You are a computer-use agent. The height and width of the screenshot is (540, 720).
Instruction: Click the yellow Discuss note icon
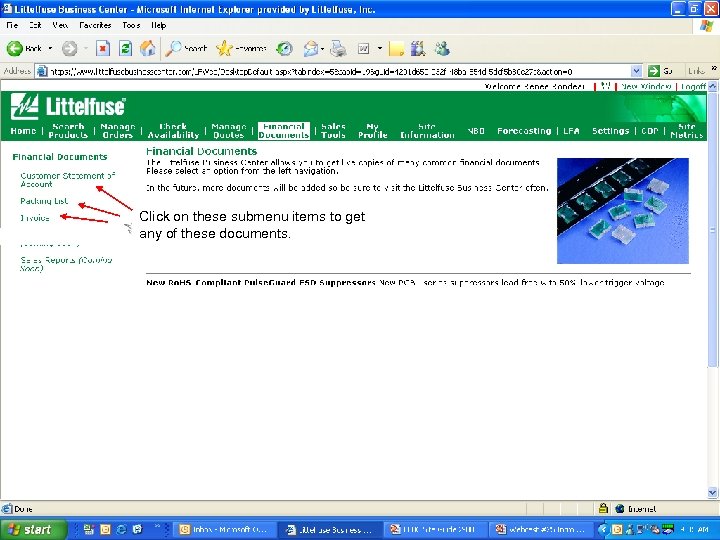click(x=396, y=49)
